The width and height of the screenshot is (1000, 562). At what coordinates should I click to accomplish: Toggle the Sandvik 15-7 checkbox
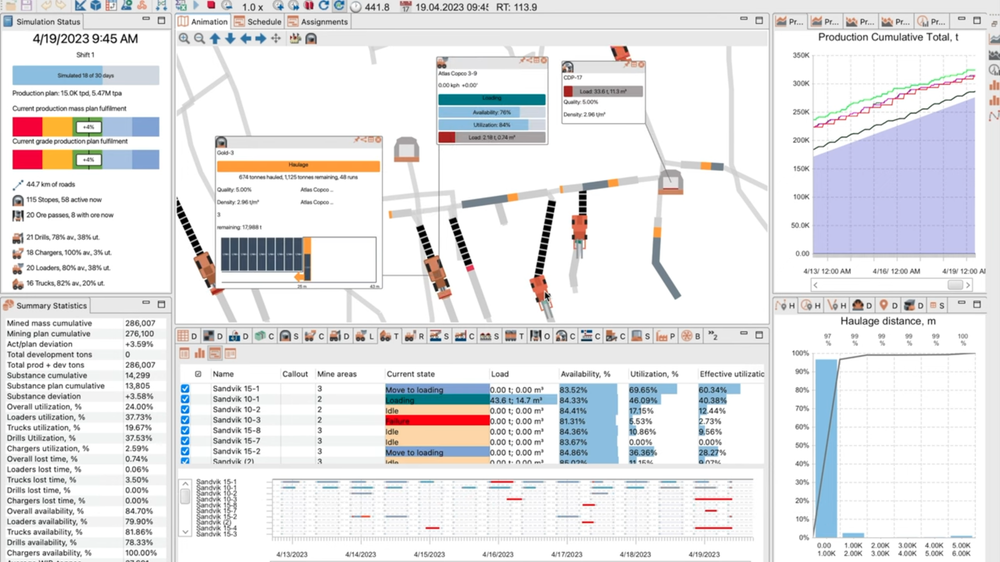coord(185,441)
